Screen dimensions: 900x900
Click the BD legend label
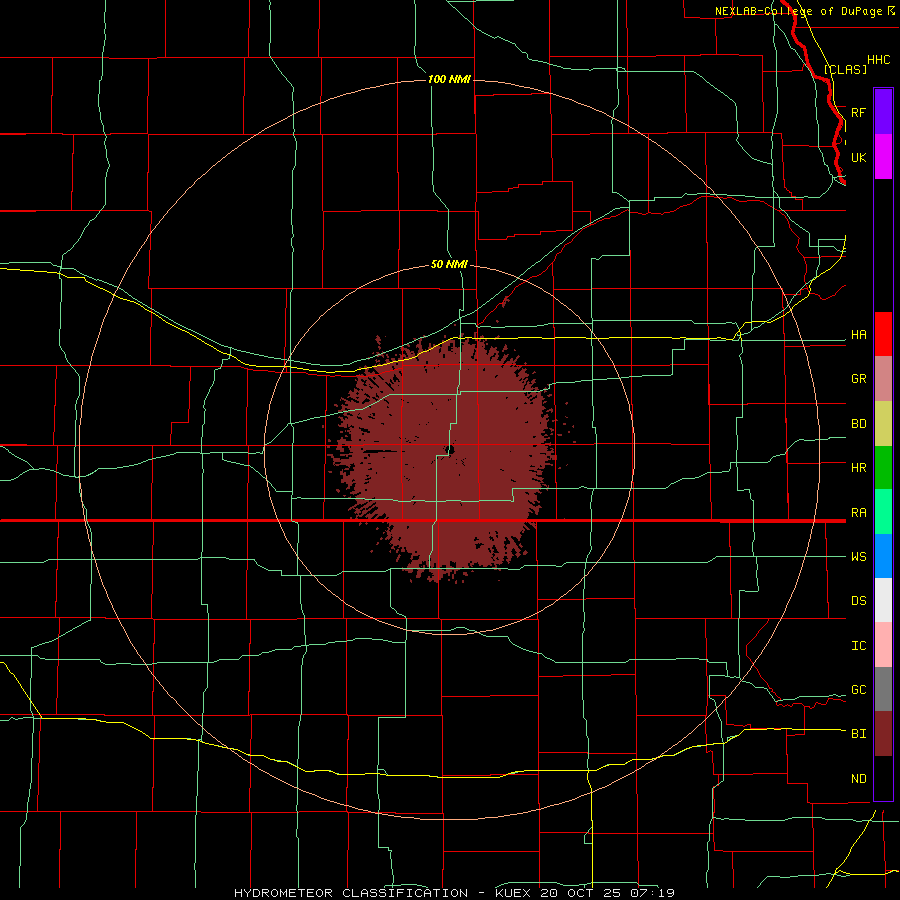tap(858, 424)
